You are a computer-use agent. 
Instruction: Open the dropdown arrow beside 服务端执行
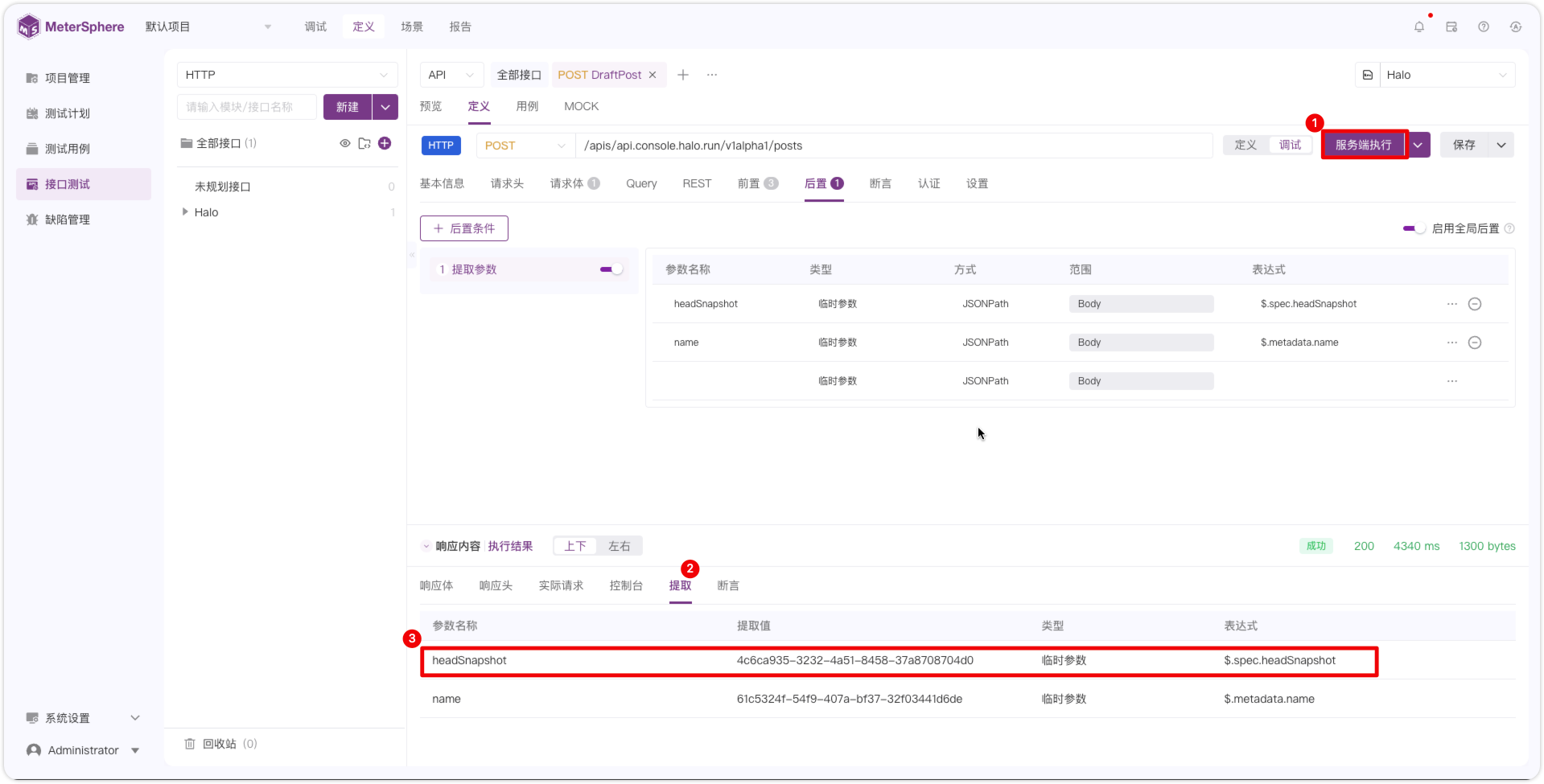click(1418, 145)
